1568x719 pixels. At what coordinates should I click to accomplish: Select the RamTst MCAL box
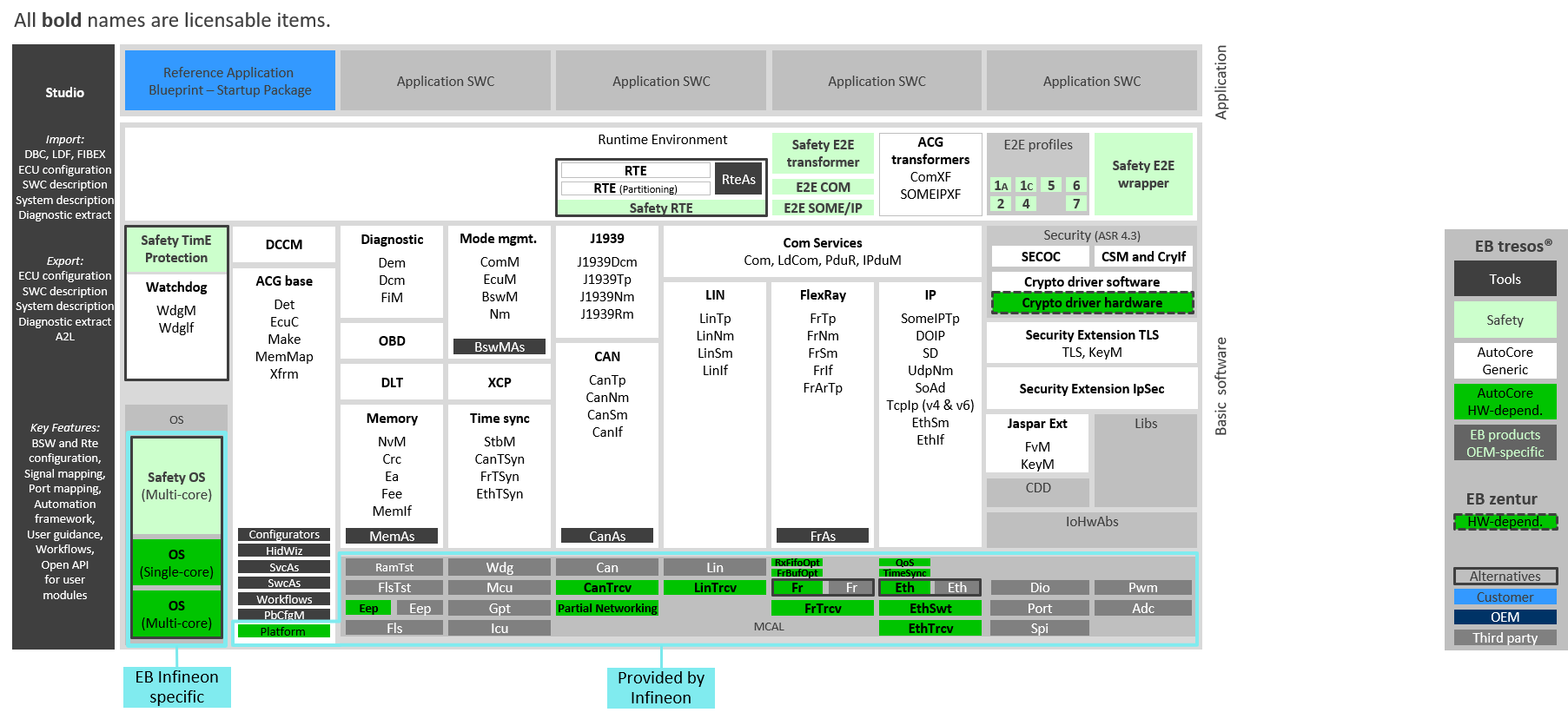point(394,567)
